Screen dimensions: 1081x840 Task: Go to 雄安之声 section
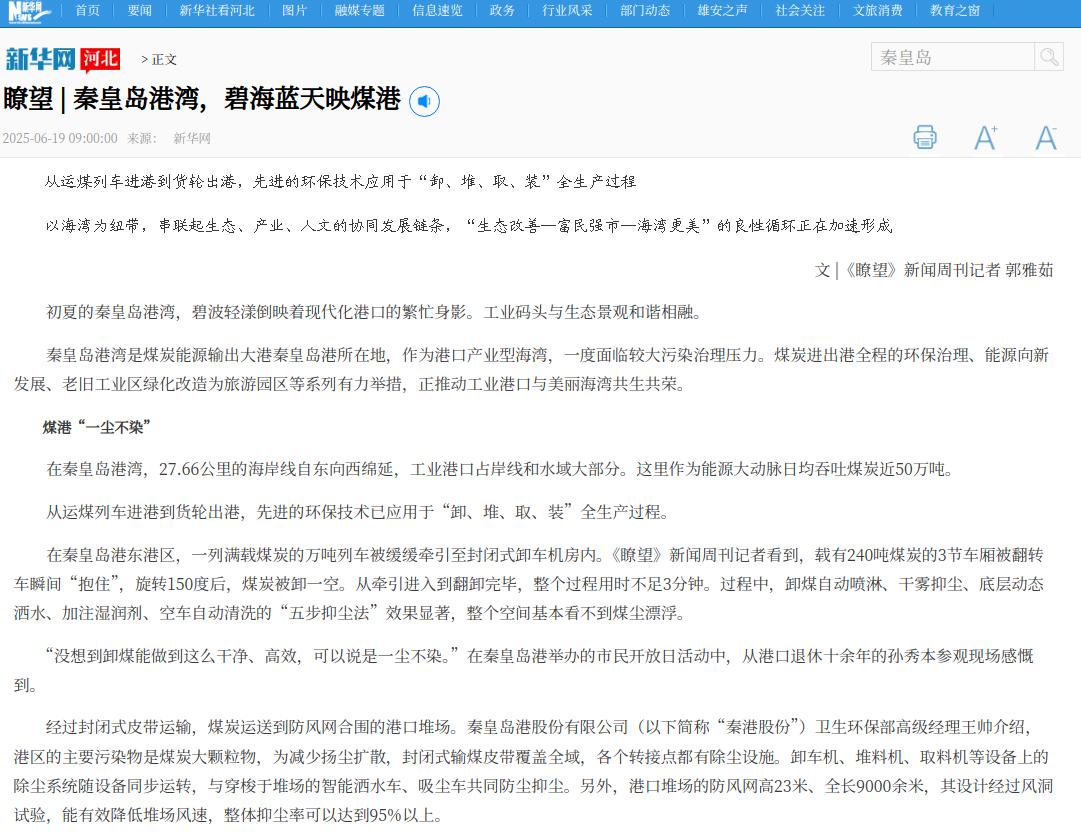point(722,11)
